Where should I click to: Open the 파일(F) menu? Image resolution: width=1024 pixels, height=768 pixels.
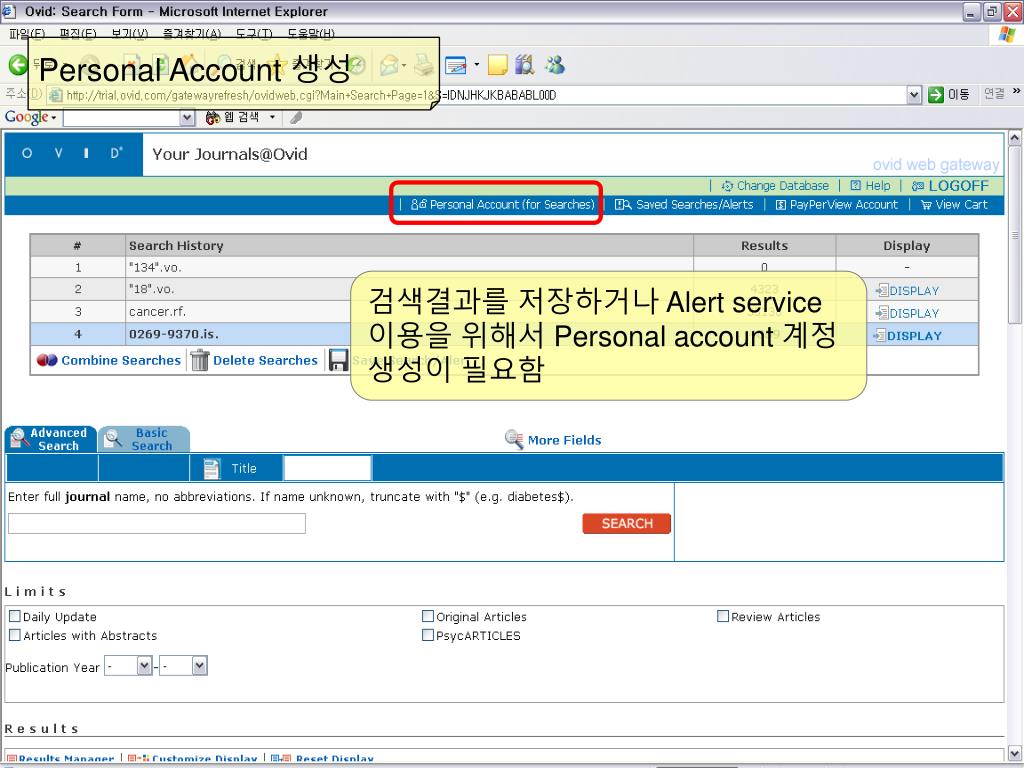tap(27, 34)
